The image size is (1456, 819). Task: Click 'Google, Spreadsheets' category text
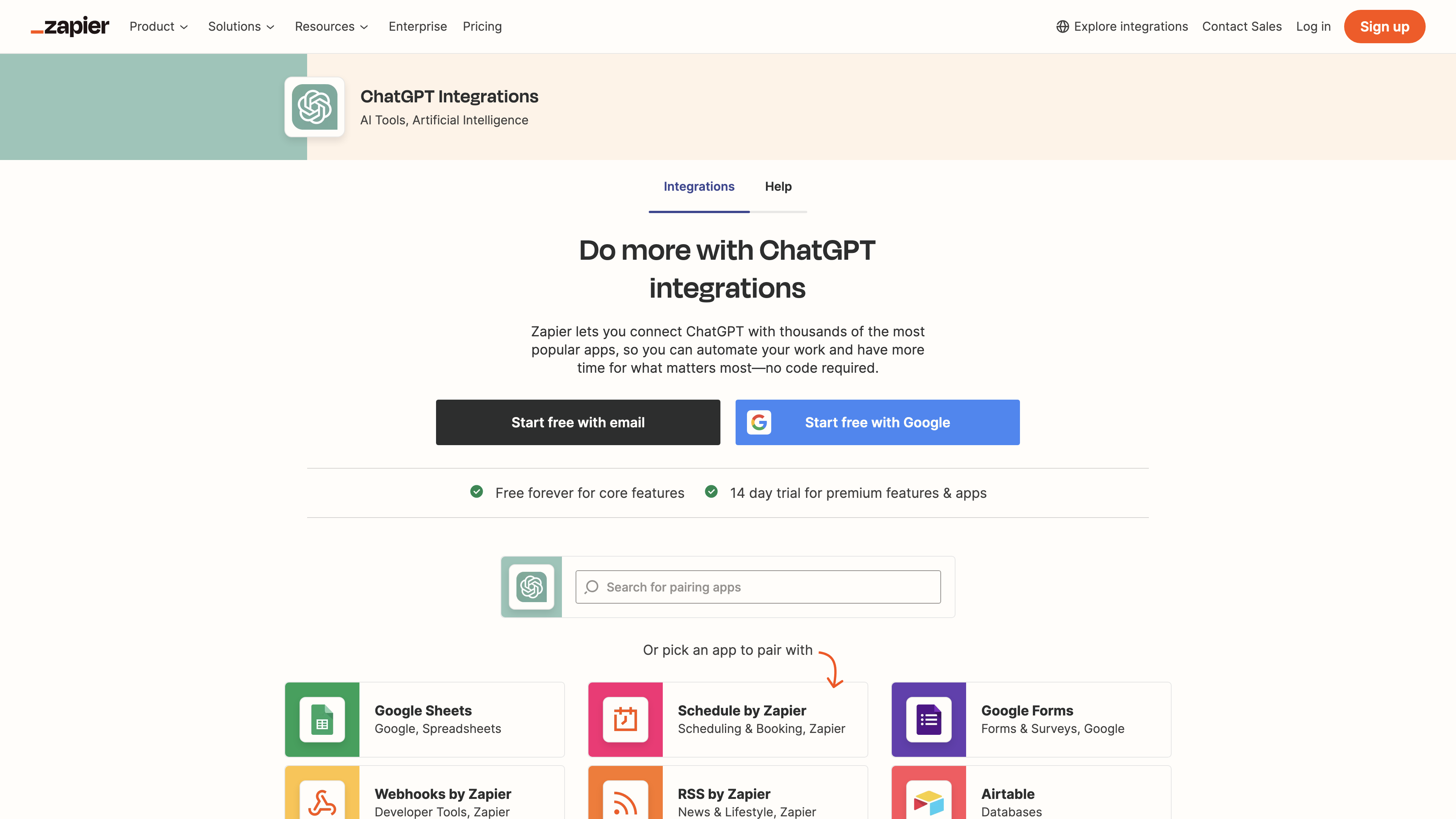coord(438,728)
